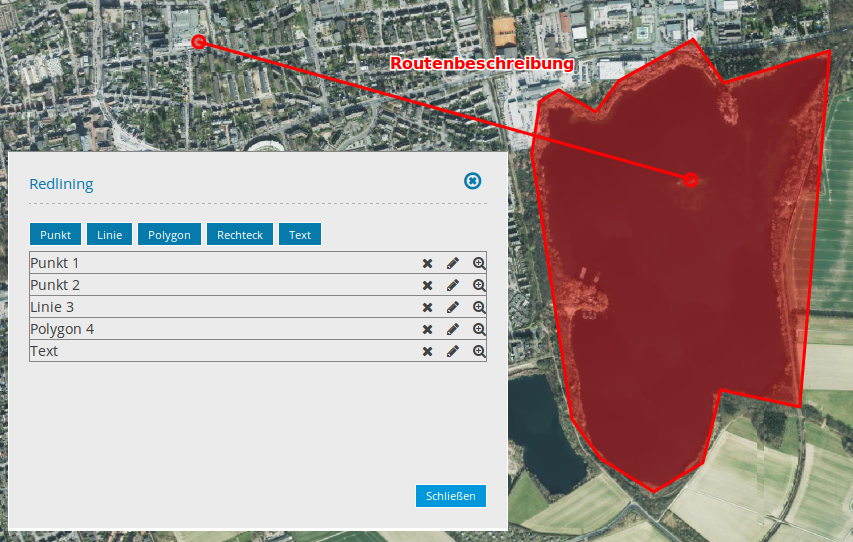Screen dimensions: 853x542
Task: Zoom to the Punkt 1 feature
Action: (479, 263)
